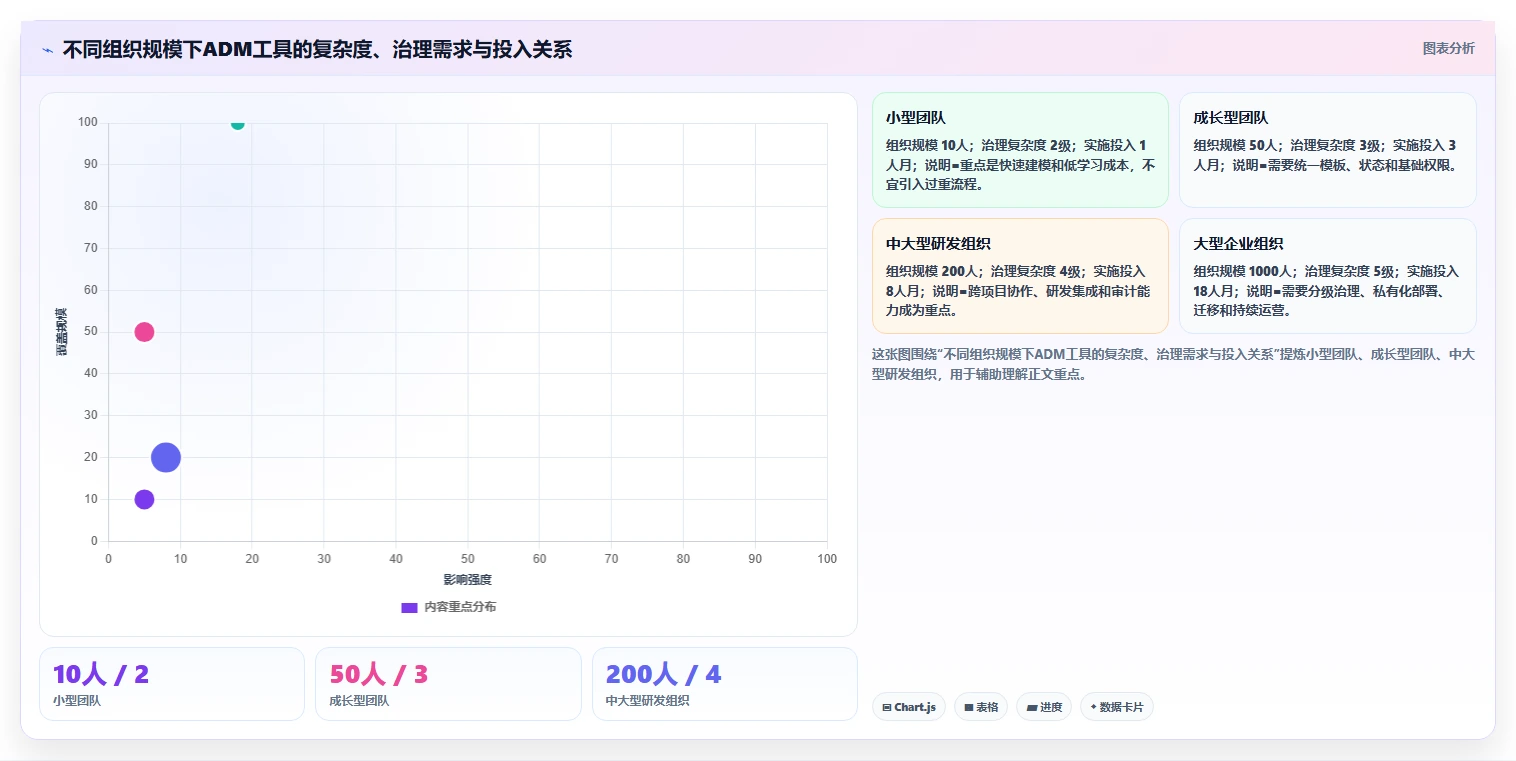Click the 影响强度 x-axis title
This screenshot has width=1516, height=761.
point(468,580)
